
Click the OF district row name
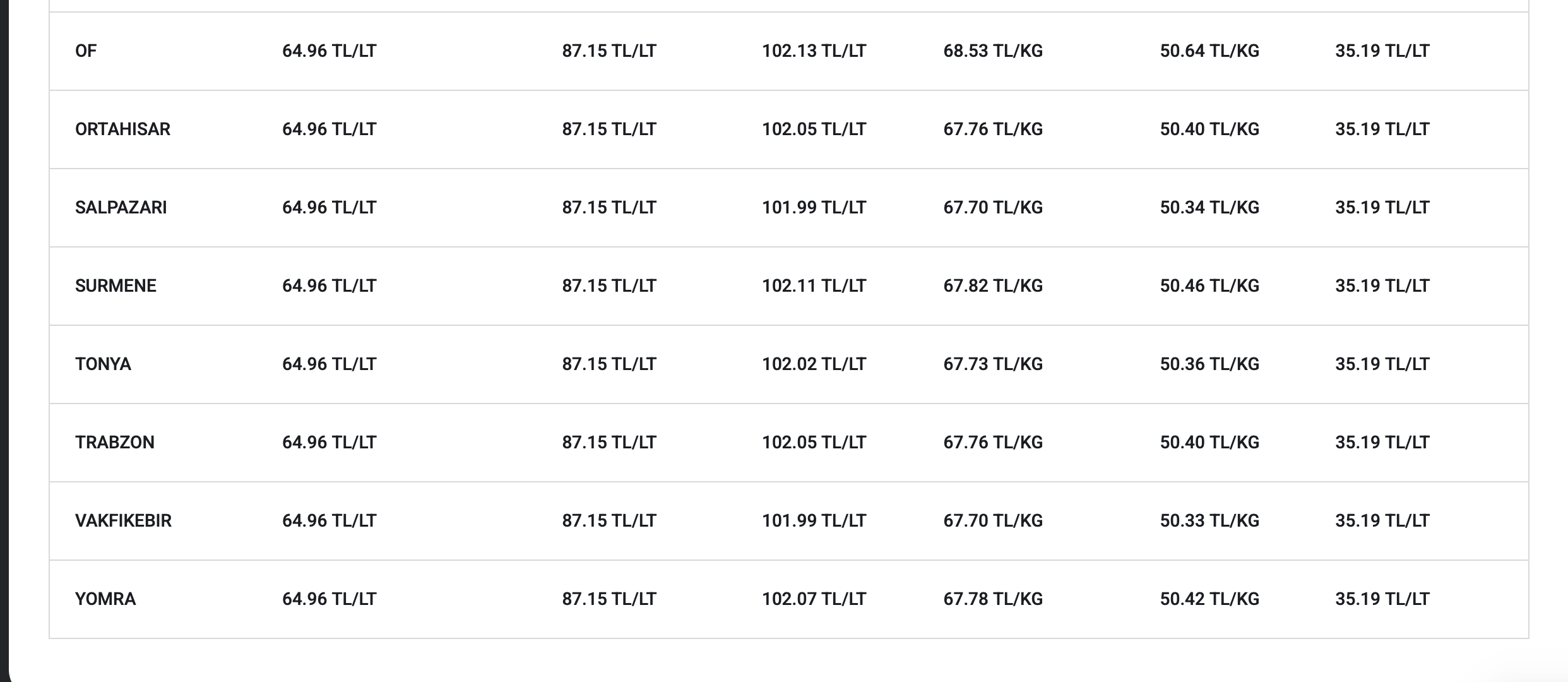coord(86,51)
